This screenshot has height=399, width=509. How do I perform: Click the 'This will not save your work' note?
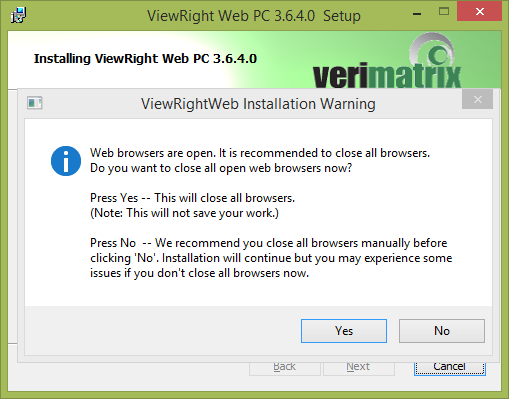[184, 213]
